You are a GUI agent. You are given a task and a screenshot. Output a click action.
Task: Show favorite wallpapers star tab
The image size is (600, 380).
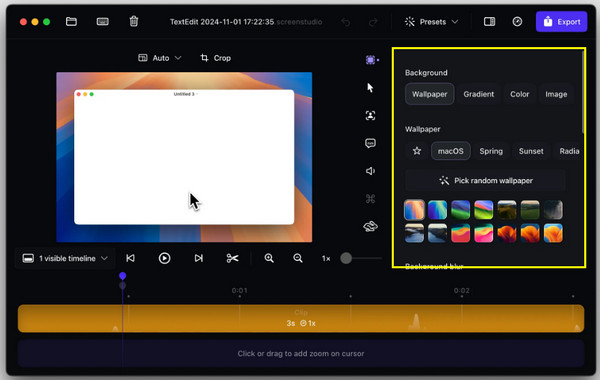[417, 151]
